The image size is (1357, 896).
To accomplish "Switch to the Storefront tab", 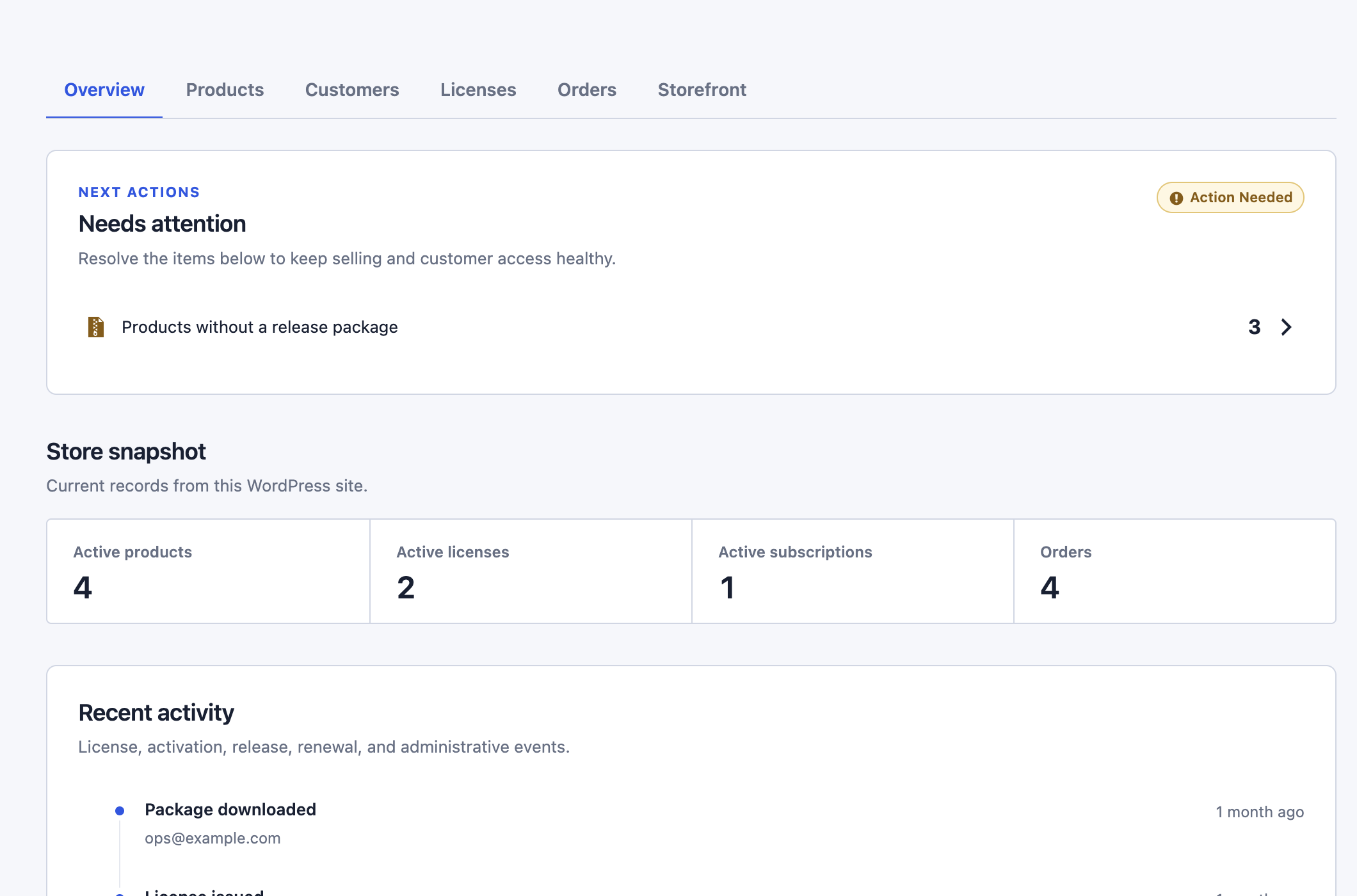I will pos(702,90).
